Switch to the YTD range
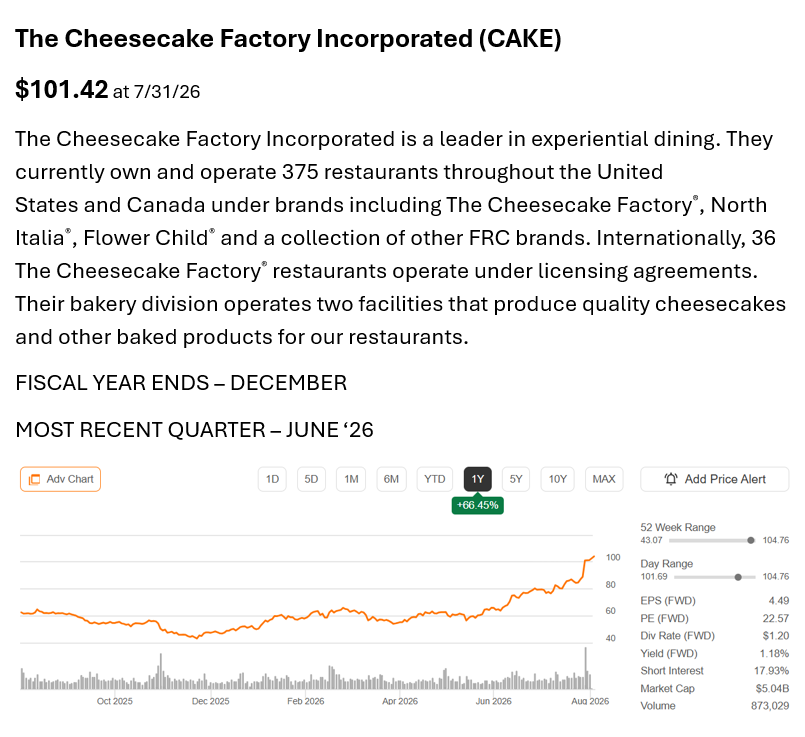The height and width of the screenshot is (737, 805). [x=435, y=479]
